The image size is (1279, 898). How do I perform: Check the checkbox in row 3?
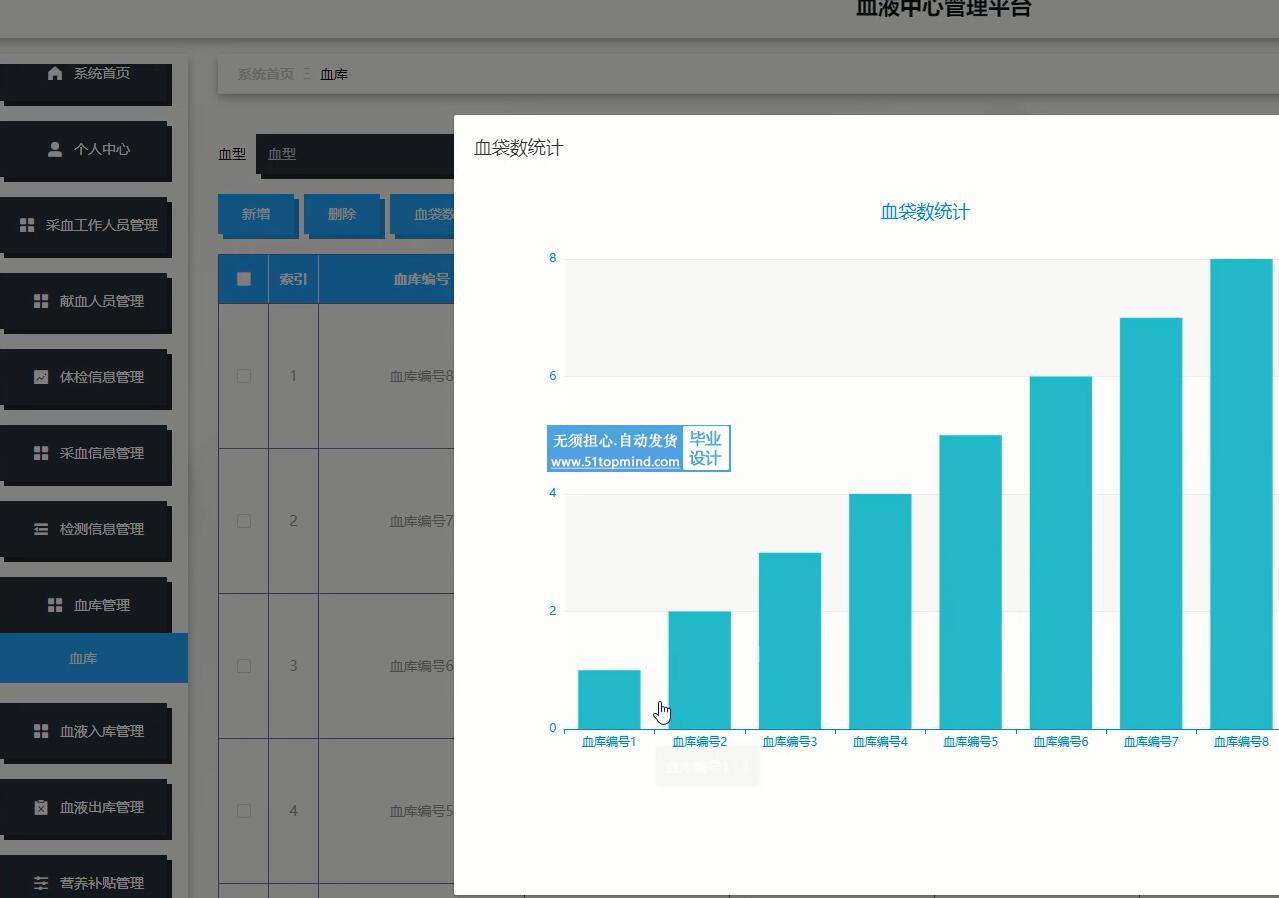tap(244, 666)
